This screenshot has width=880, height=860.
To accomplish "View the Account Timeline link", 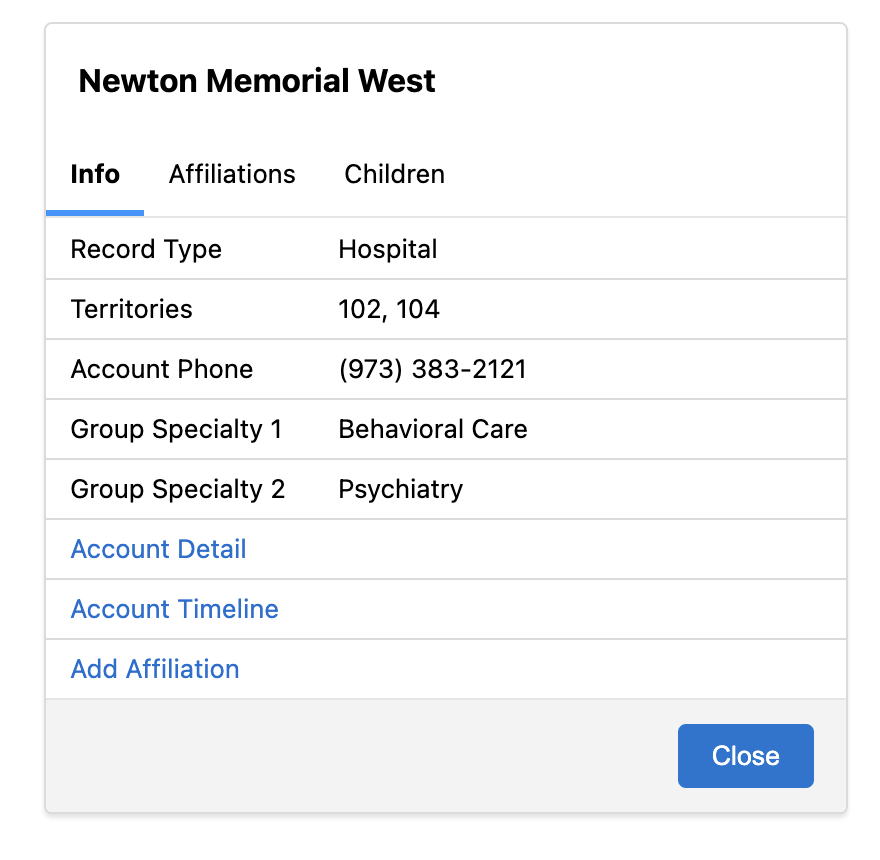I will click(174, 609).
